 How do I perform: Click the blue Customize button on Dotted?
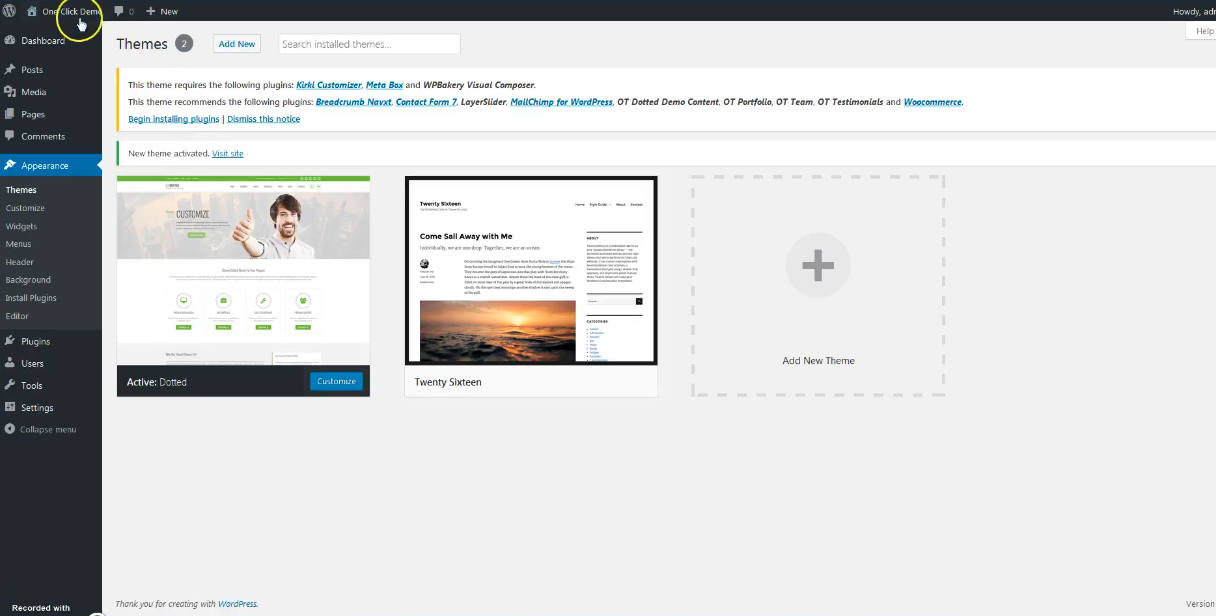(336, 381)
